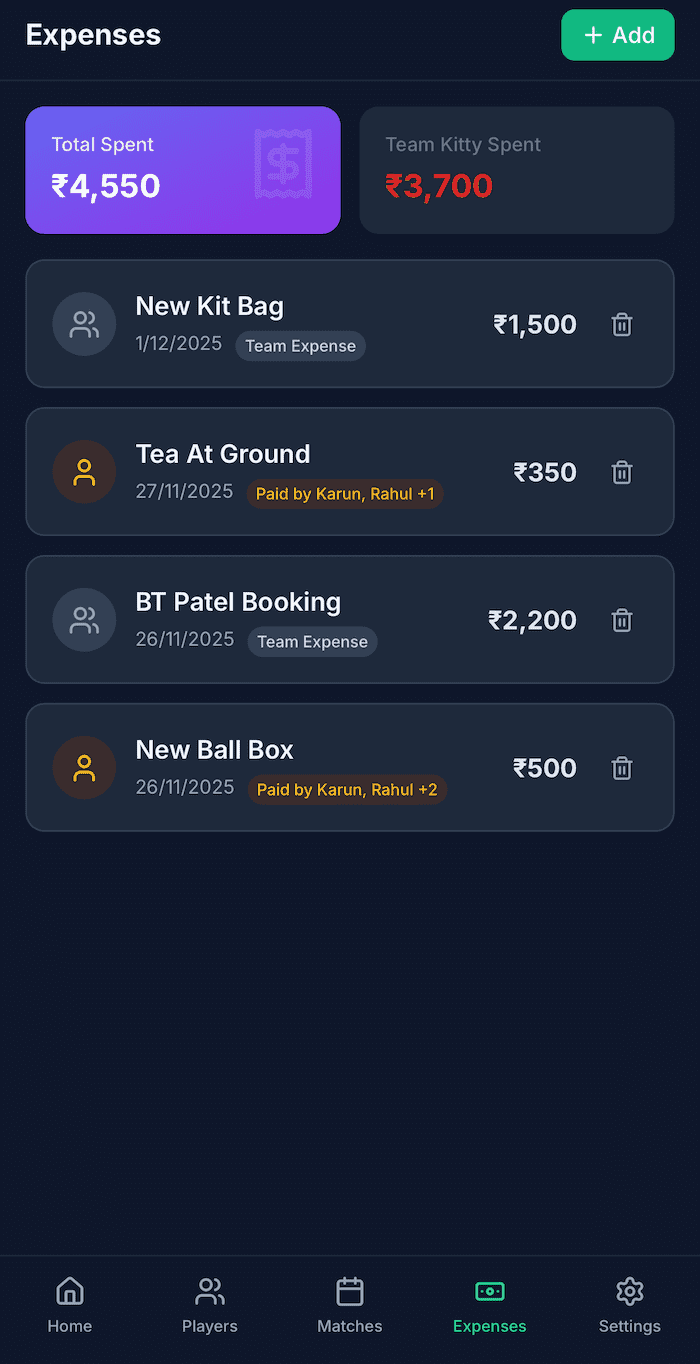Click the person icon beside Tea At Ground
This screenshot has height=1364, width=700.
[x=84, y=472]
